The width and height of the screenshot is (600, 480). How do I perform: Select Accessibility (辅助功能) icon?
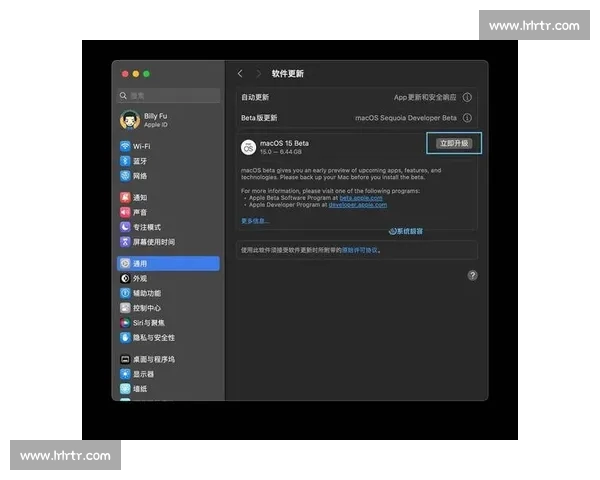coord(125,293)
